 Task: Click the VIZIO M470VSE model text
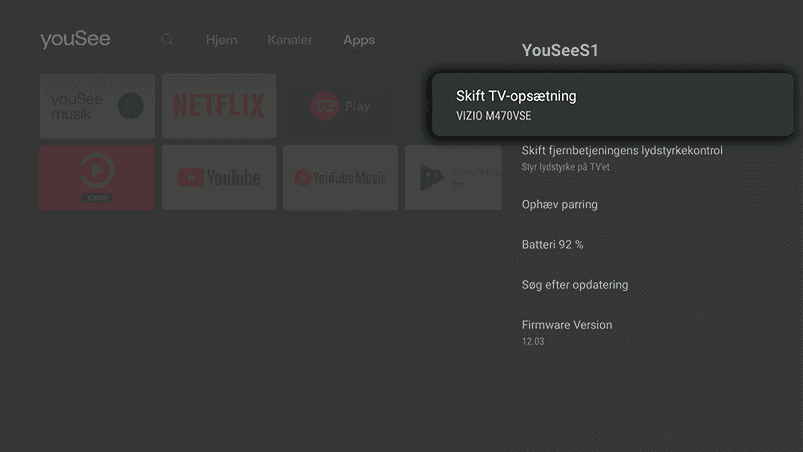click(x=494, y=116)
